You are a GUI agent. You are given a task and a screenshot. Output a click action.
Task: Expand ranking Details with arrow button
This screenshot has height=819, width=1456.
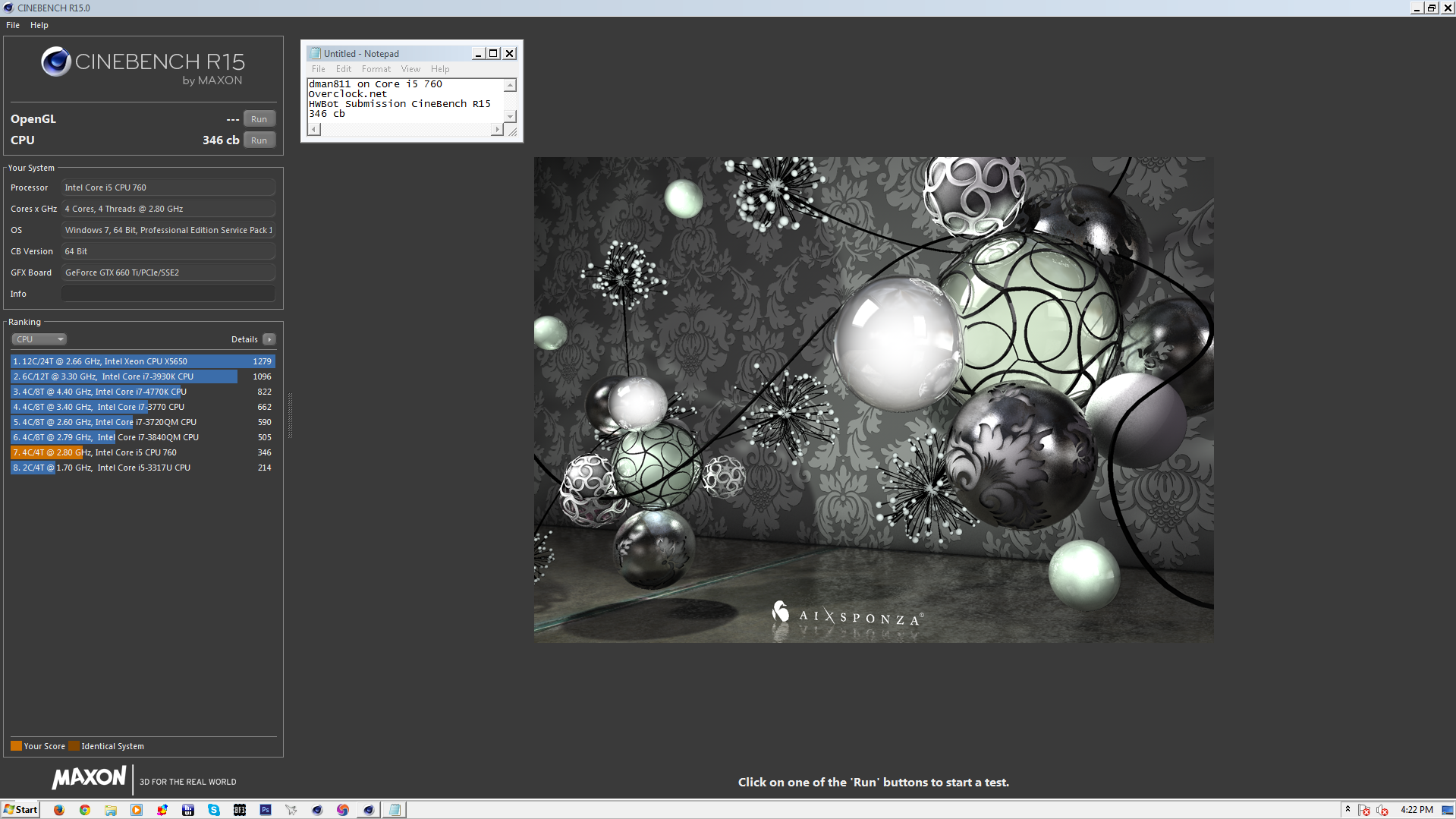pos(269,339)
